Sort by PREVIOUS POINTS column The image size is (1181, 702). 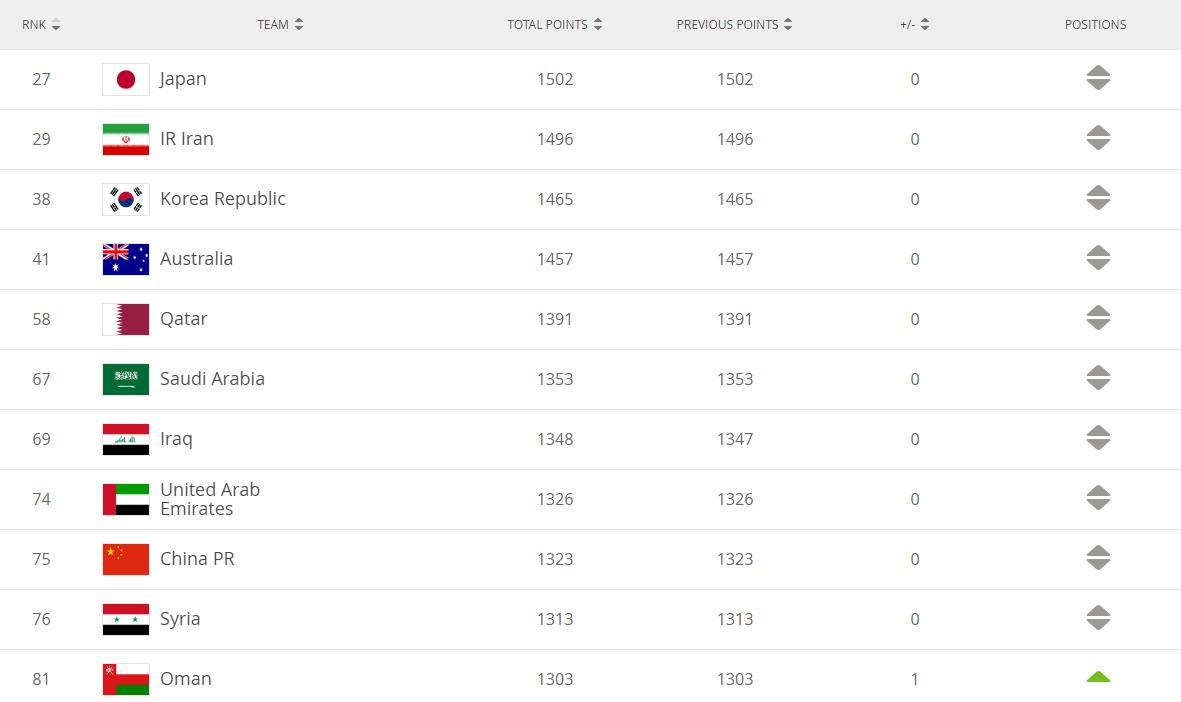pos(734,25)
